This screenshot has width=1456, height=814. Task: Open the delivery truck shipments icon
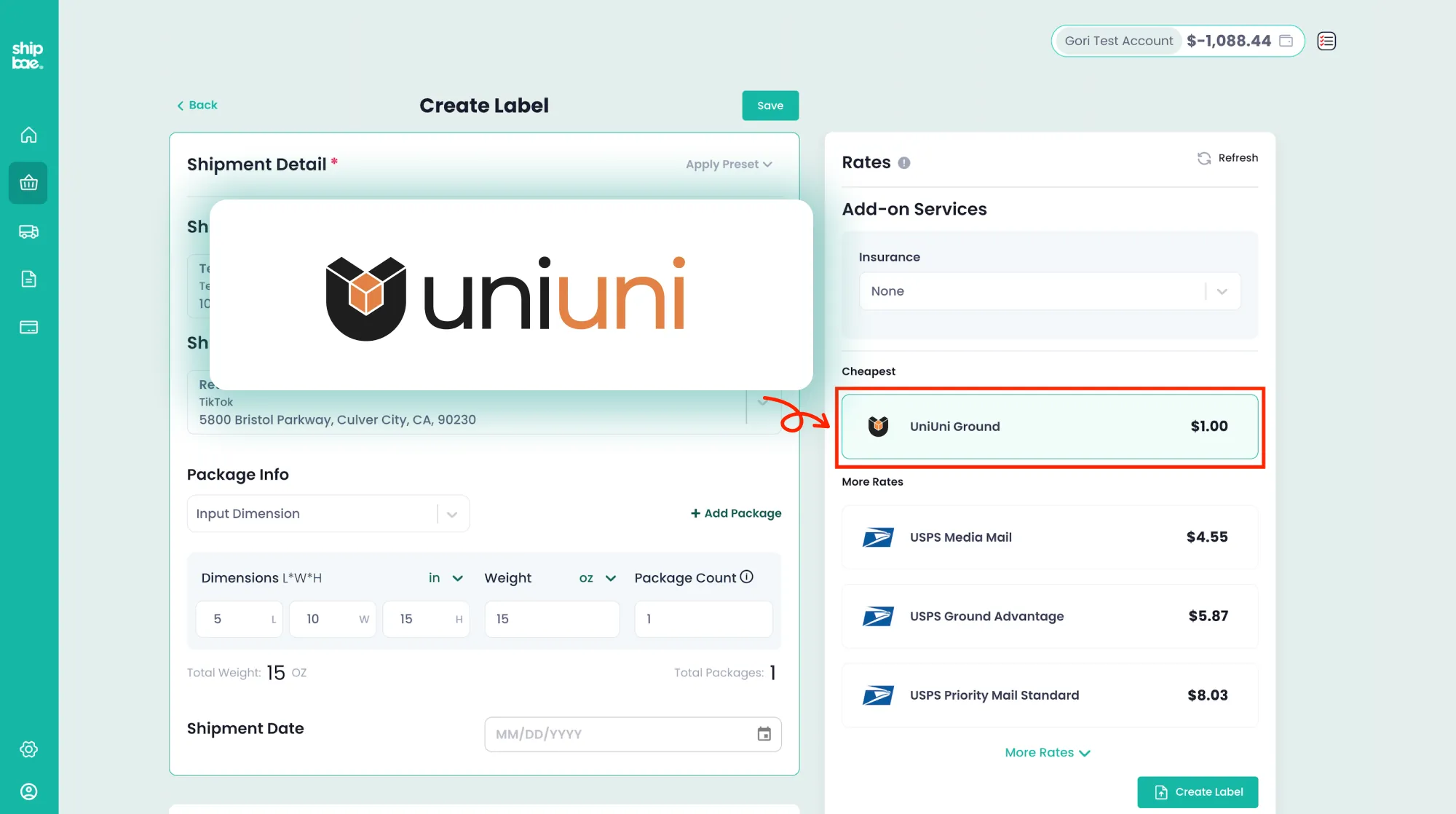click(28, 232)
